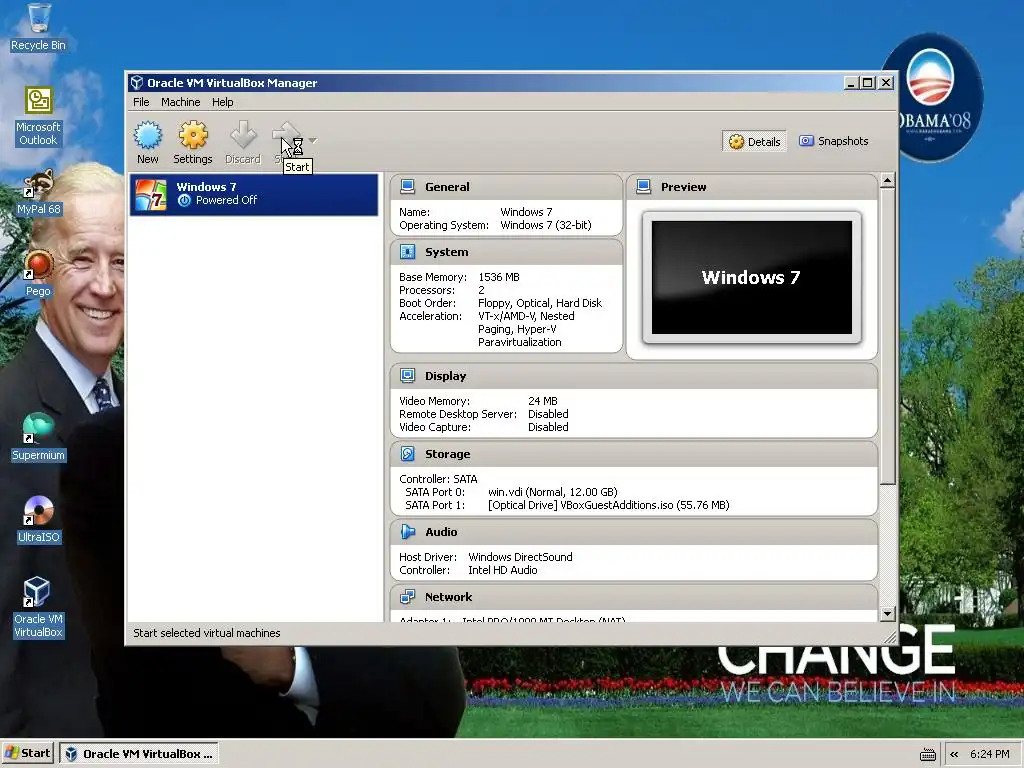Click the General section header
The image size is (1024, 768).
point(506,187)
